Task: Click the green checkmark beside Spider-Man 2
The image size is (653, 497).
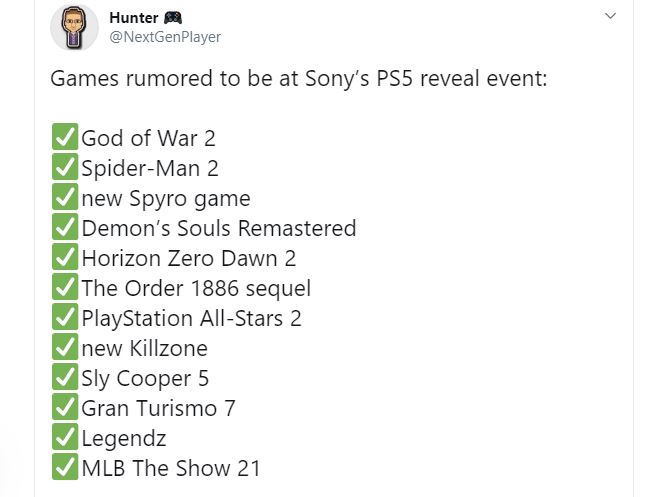Action: point(64,168)
